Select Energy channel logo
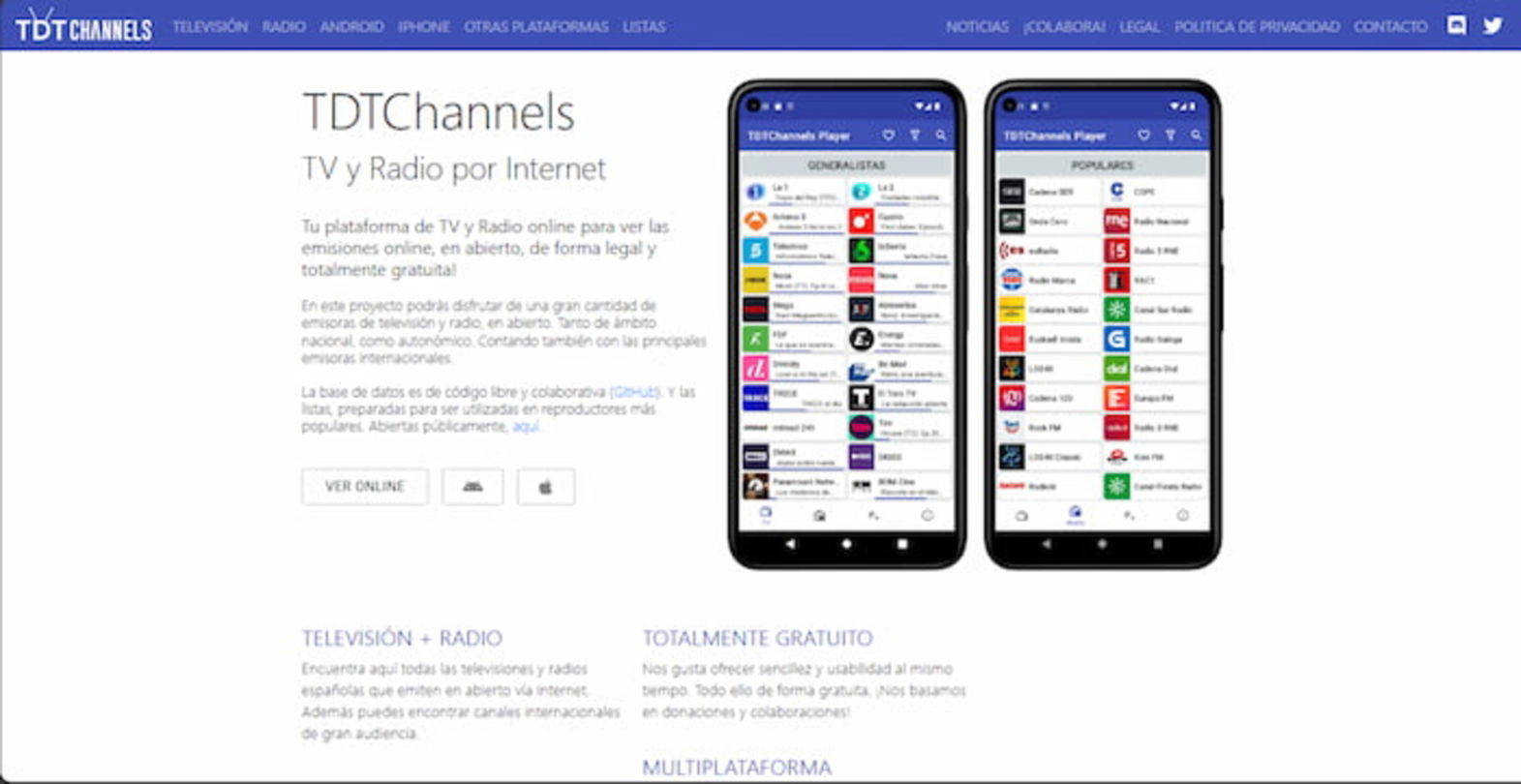Image resolution: width=1521 pixels, height=784 pixels. point(861,339)
